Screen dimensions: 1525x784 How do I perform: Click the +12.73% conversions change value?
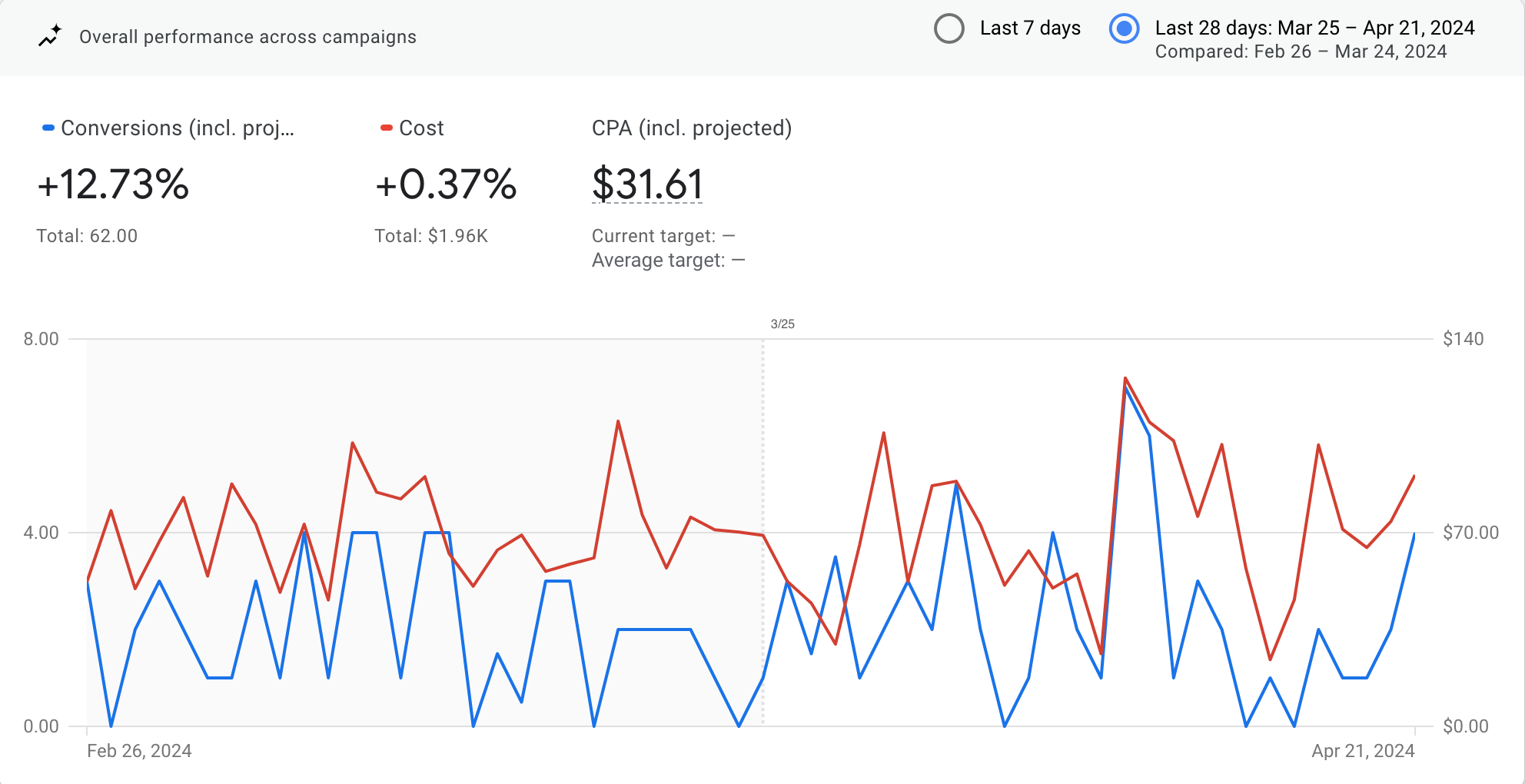(113, 184)
